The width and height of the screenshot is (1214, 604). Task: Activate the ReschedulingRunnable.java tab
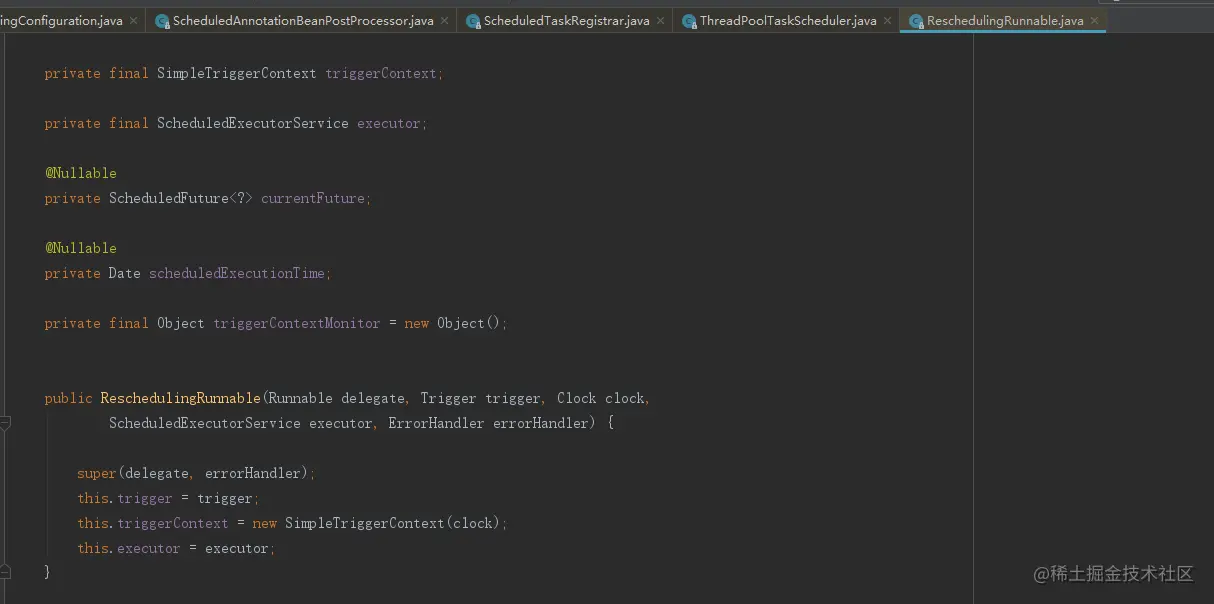(1005, 21)
